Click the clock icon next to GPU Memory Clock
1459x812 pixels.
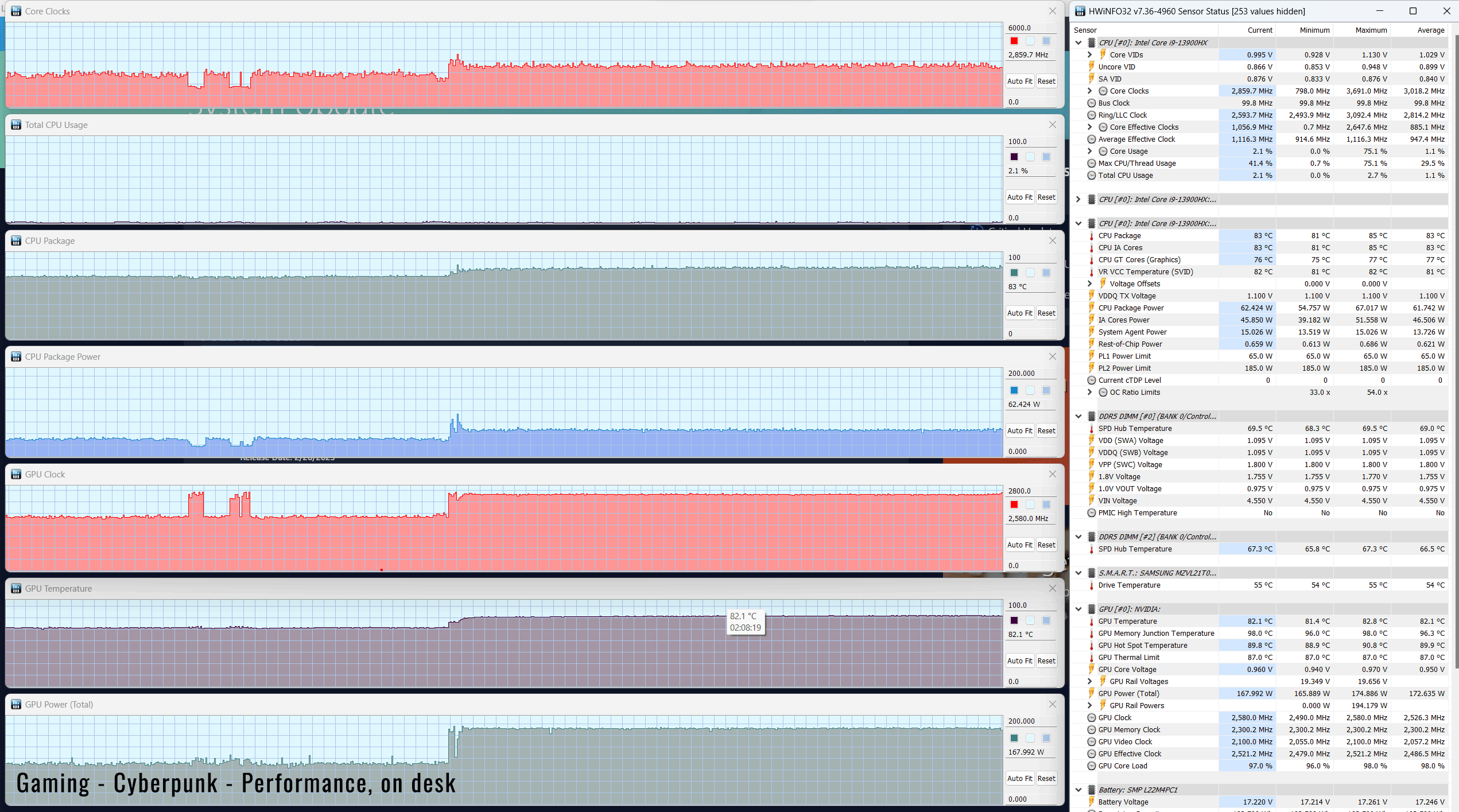tap(1091, 729)
